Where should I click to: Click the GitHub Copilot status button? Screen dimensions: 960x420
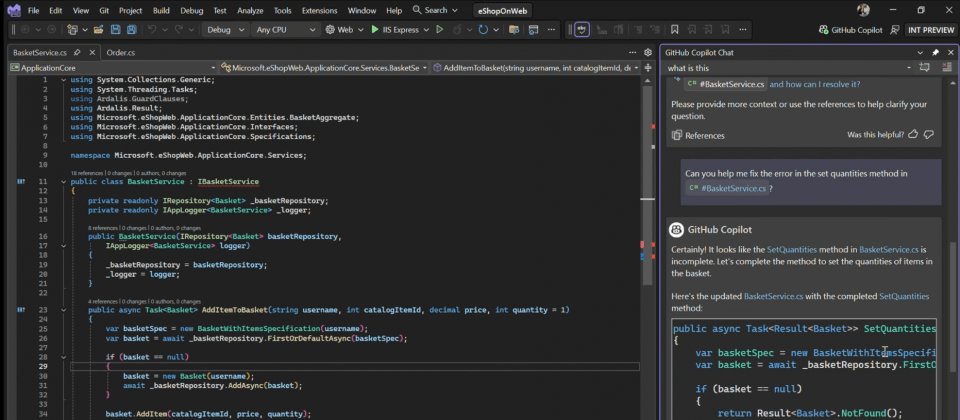click(x=850, y=29)
